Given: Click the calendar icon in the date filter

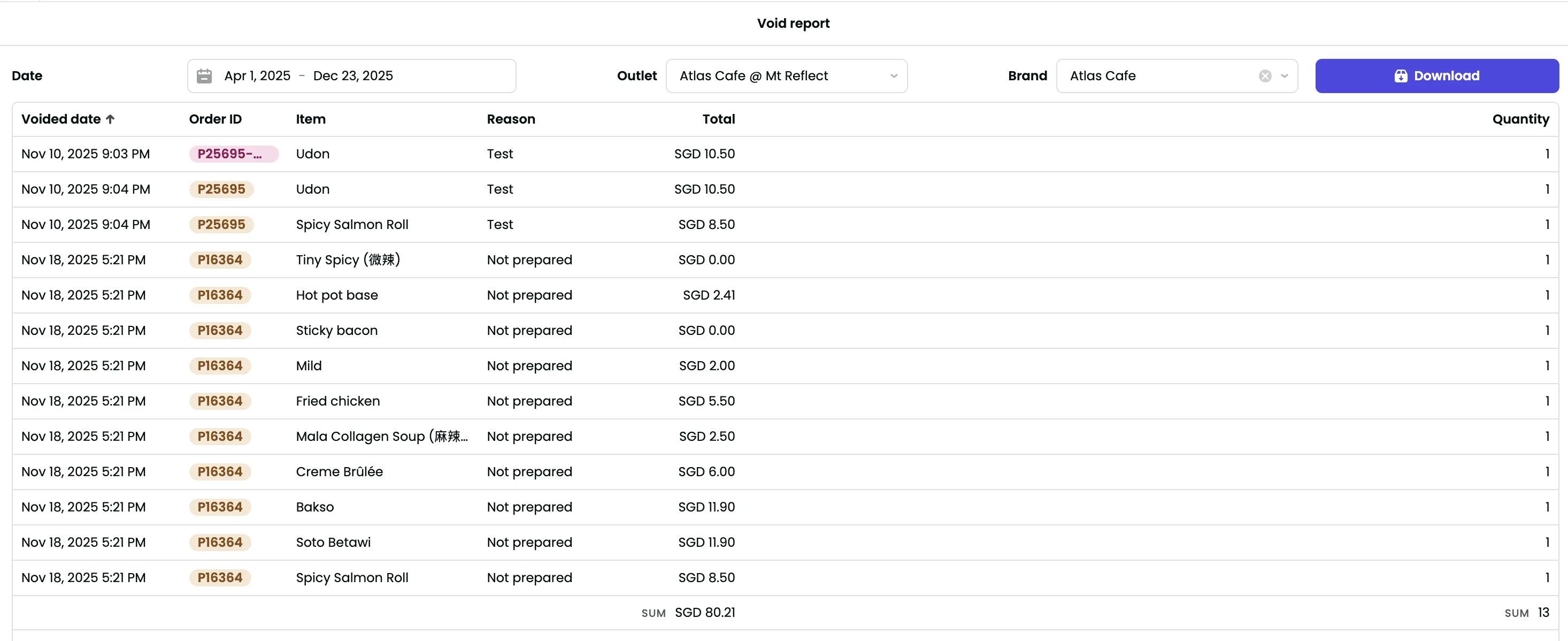Looking at the screenshot, I should tap(204, 75).
